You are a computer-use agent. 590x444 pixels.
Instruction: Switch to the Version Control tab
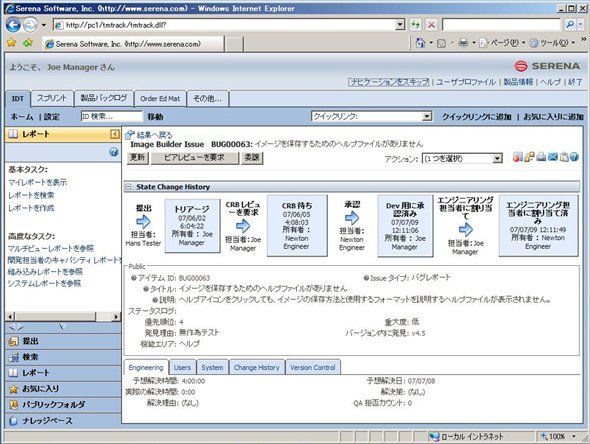(x=313, y=368)
